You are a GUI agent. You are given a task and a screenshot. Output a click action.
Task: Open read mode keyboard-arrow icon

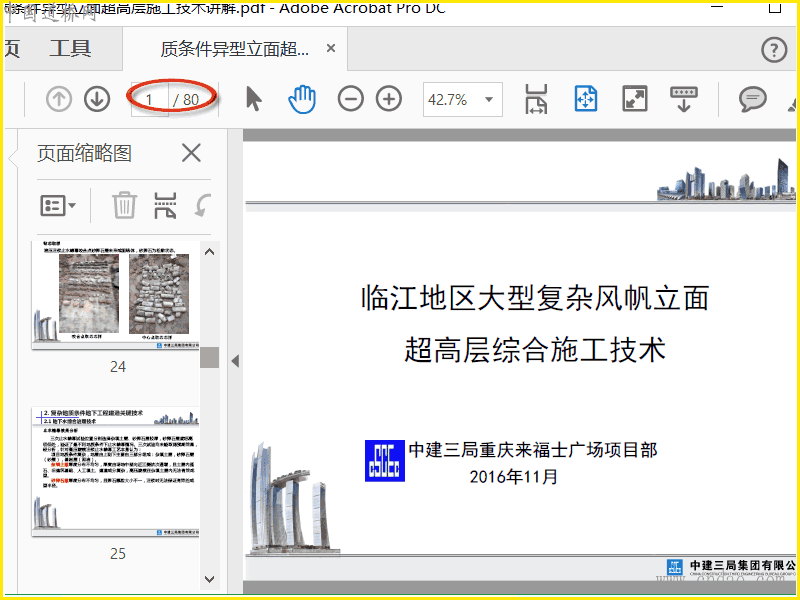(684, 99)
